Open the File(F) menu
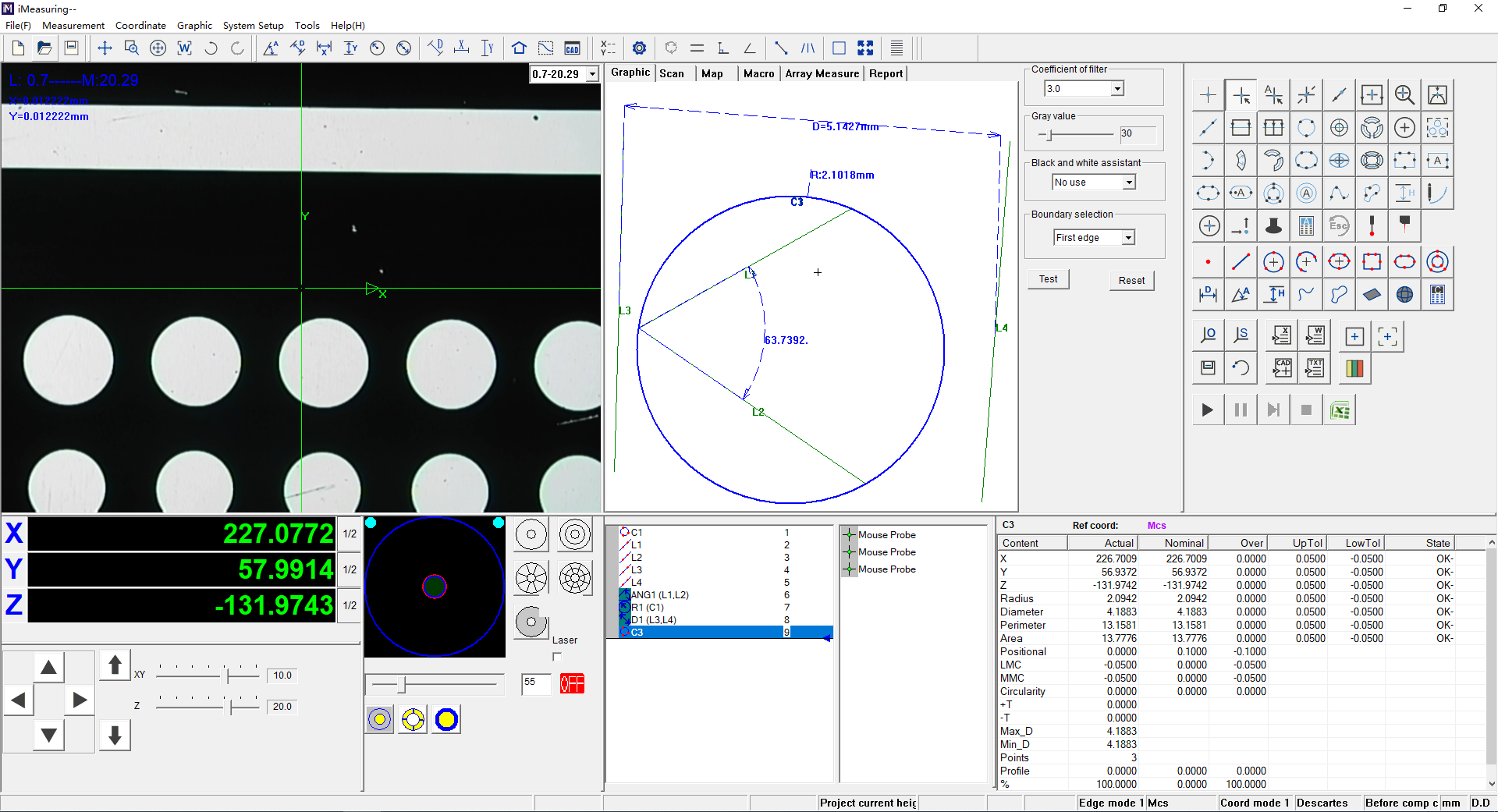 (x=18, y=26)
